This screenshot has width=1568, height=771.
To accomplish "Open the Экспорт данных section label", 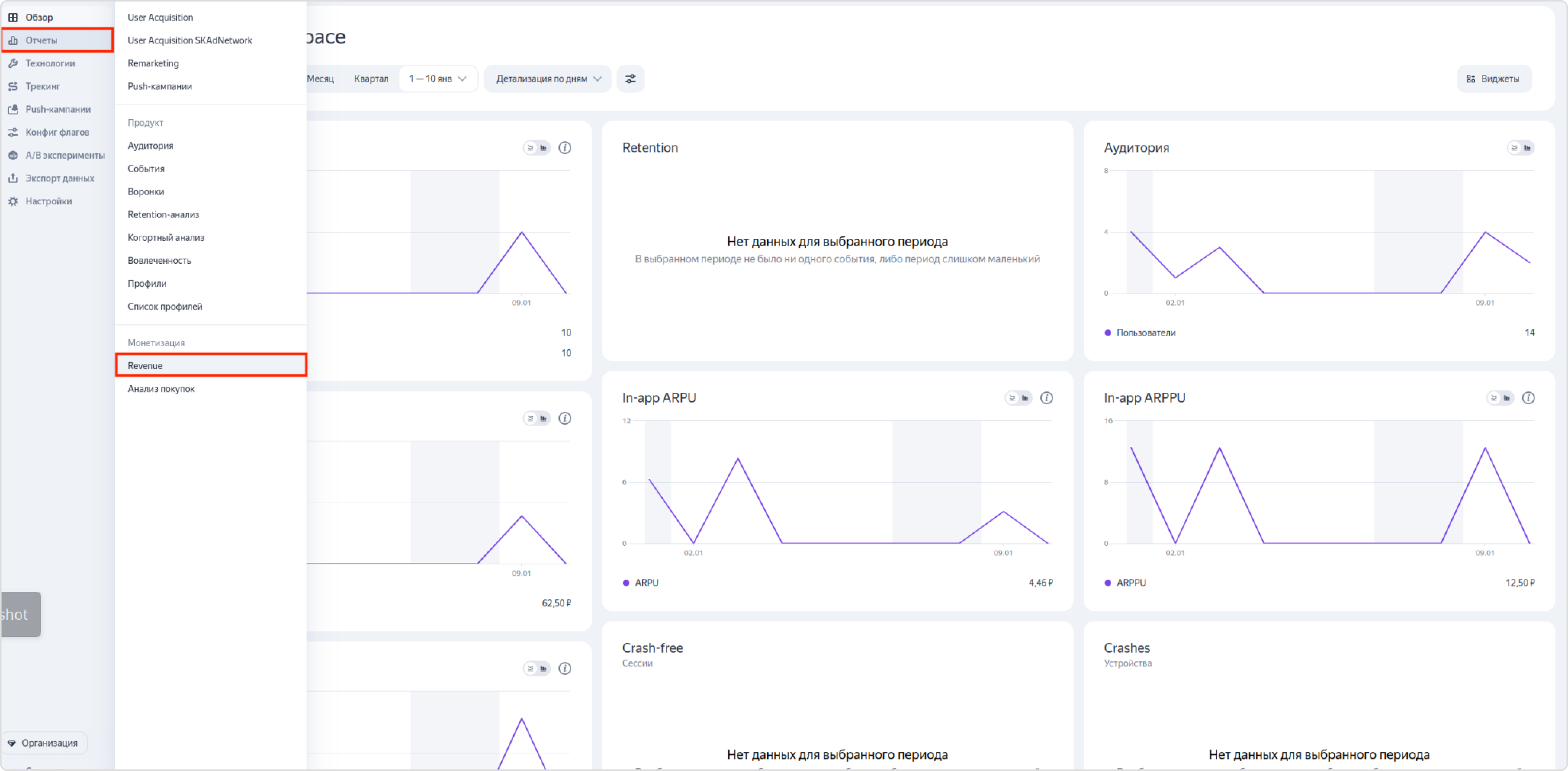I will coord(59,178).
